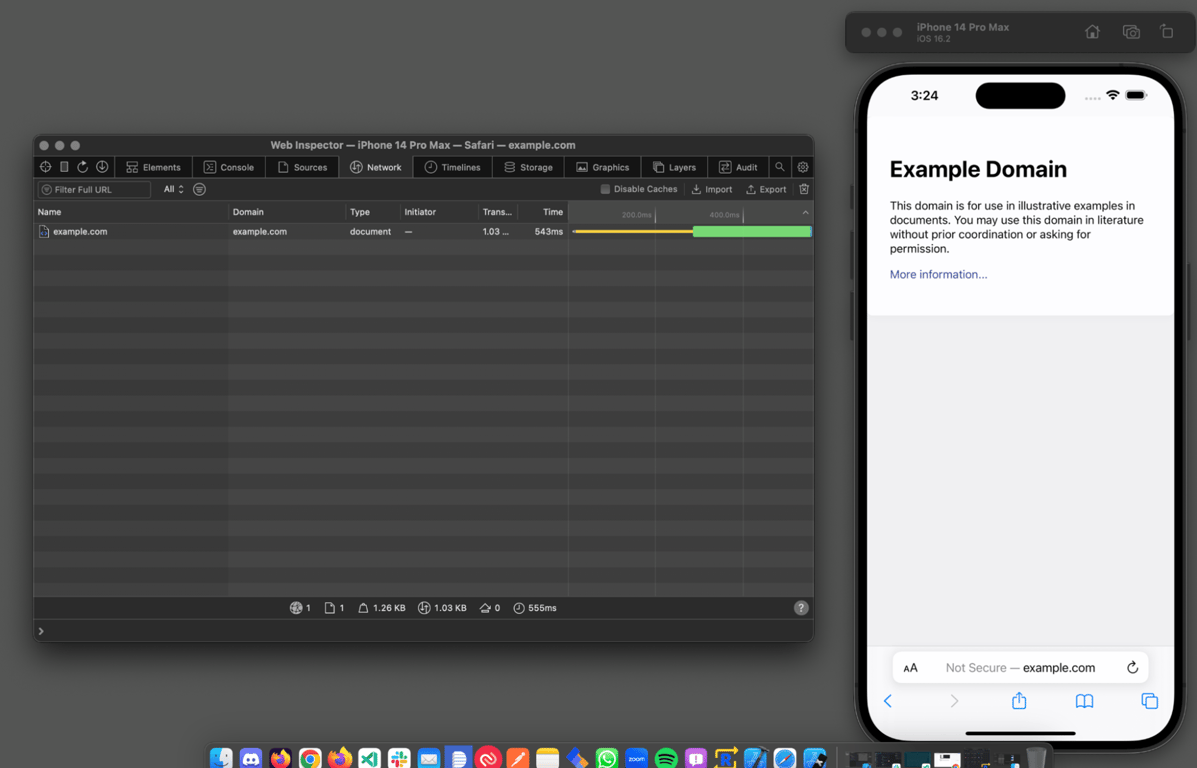1197x768 pixels.
Task: Click the green waterfall bar for example.com
Action: click(752, 231)
